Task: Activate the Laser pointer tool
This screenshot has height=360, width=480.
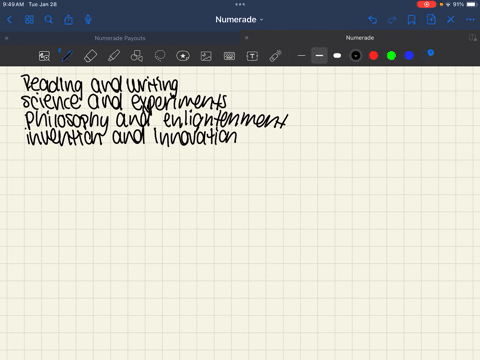Action: pos(275,56)
